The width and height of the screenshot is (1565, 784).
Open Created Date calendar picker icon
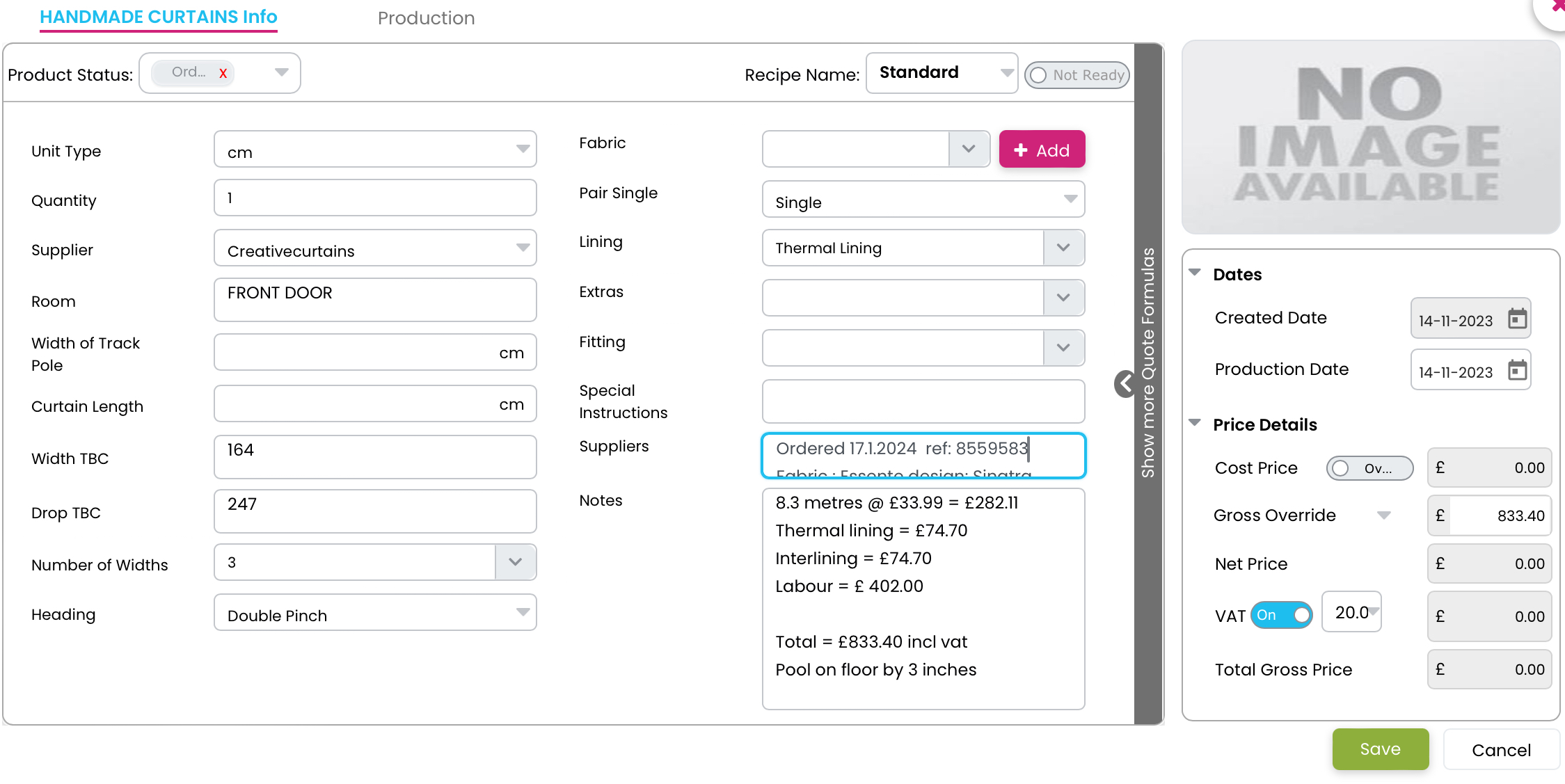pos(1517,319)
